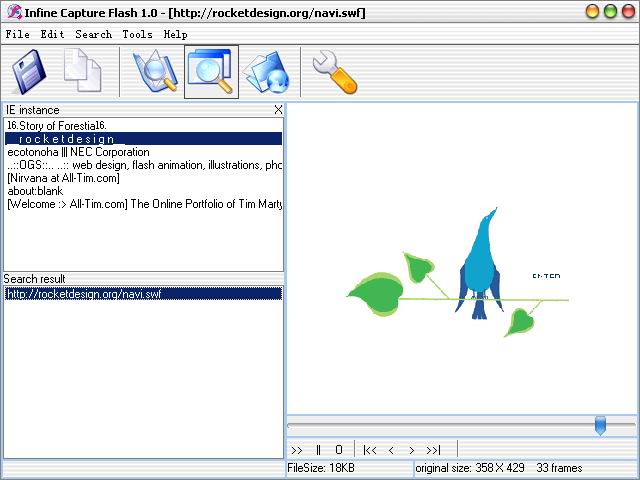Screen dimensions: 640x480
Task: Step back one frame with <
Action: 391,450
